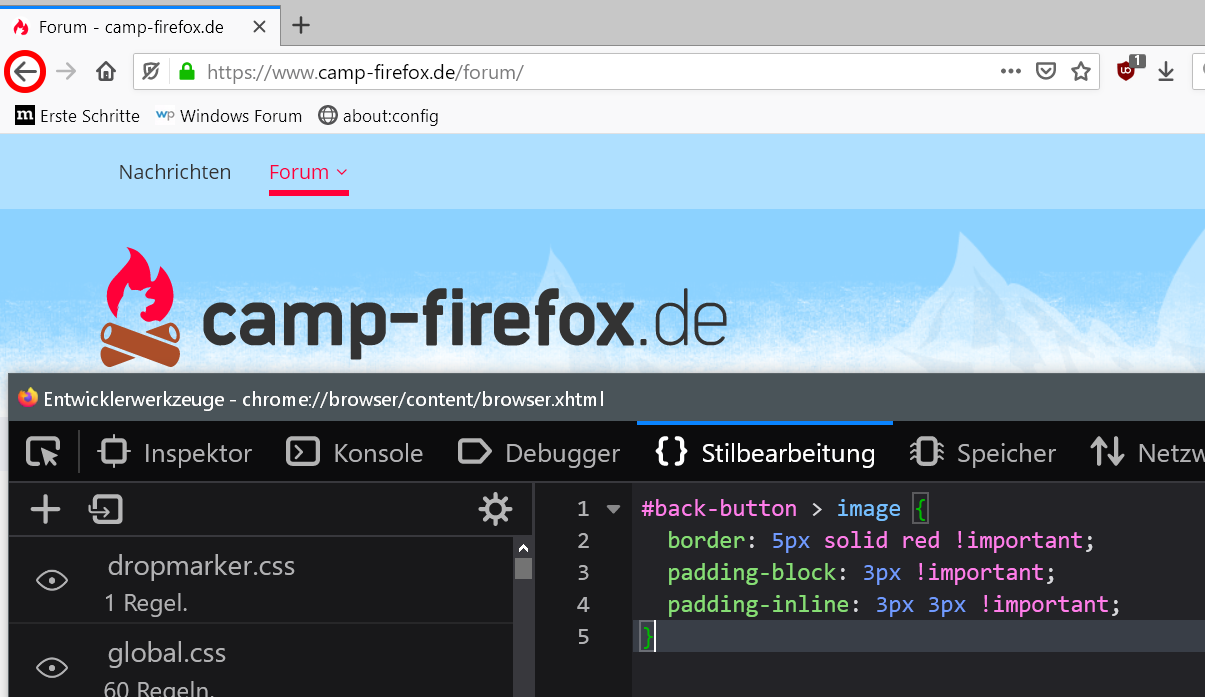This screenshot has width=1205, height=697.
Task: Activate the element picker tool in devtools
Action: click(43, 453)
